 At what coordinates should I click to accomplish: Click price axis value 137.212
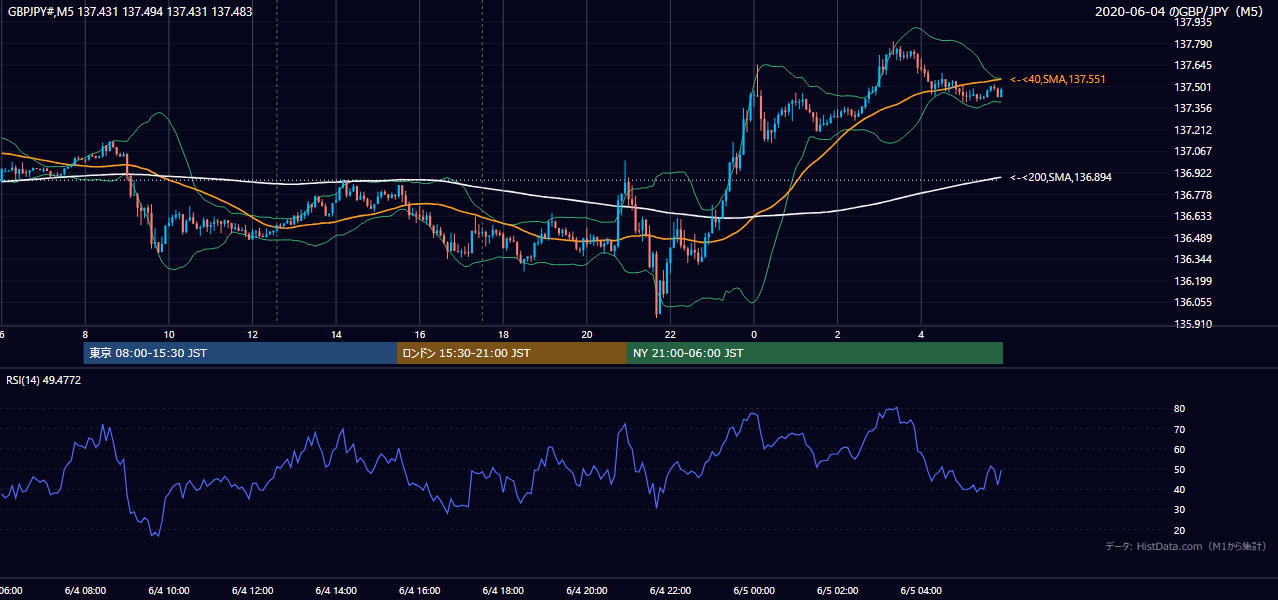click(1192, 130)
